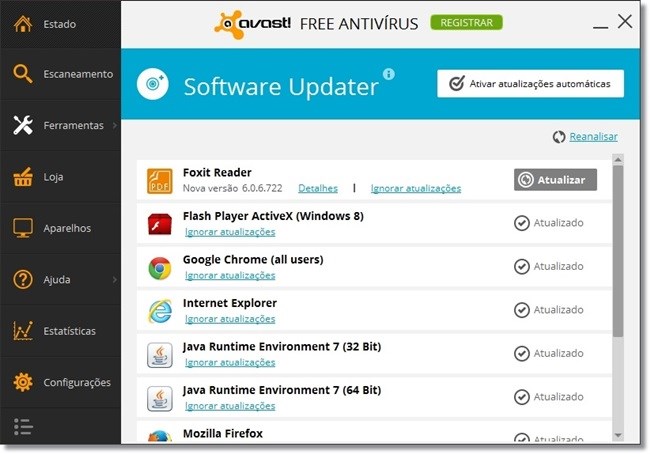Click the bottom-left list menu icon
650x454 pixels.
coord(23,427)
